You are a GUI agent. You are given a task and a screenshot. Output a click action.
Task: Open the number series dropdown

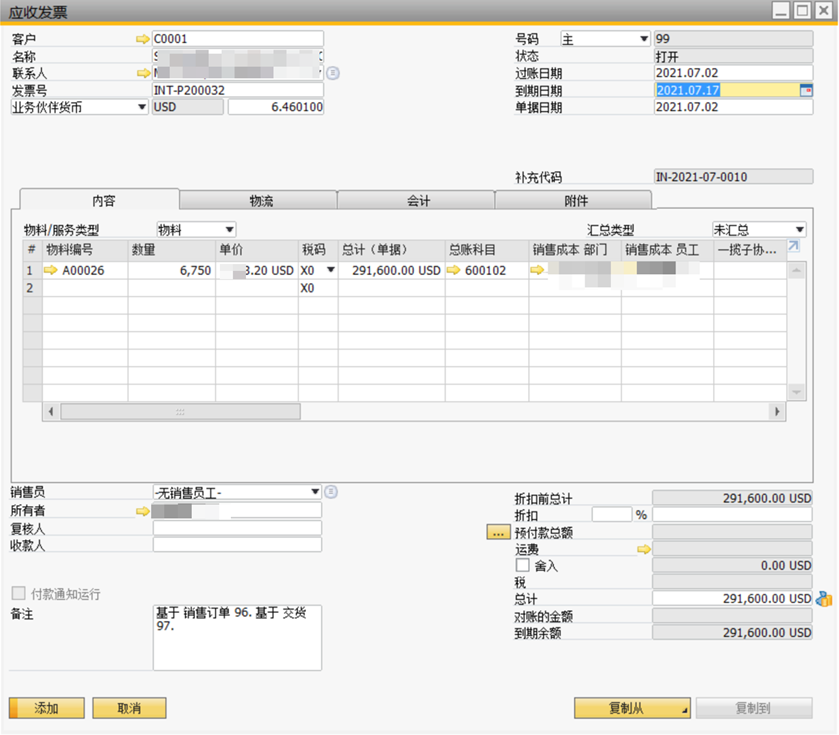click(x=644, y=39)
